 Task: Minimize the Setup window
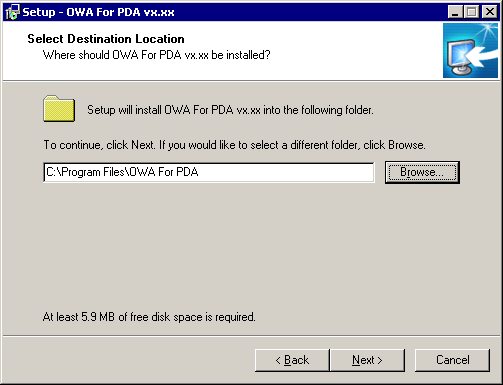click(x=455, y=12)
